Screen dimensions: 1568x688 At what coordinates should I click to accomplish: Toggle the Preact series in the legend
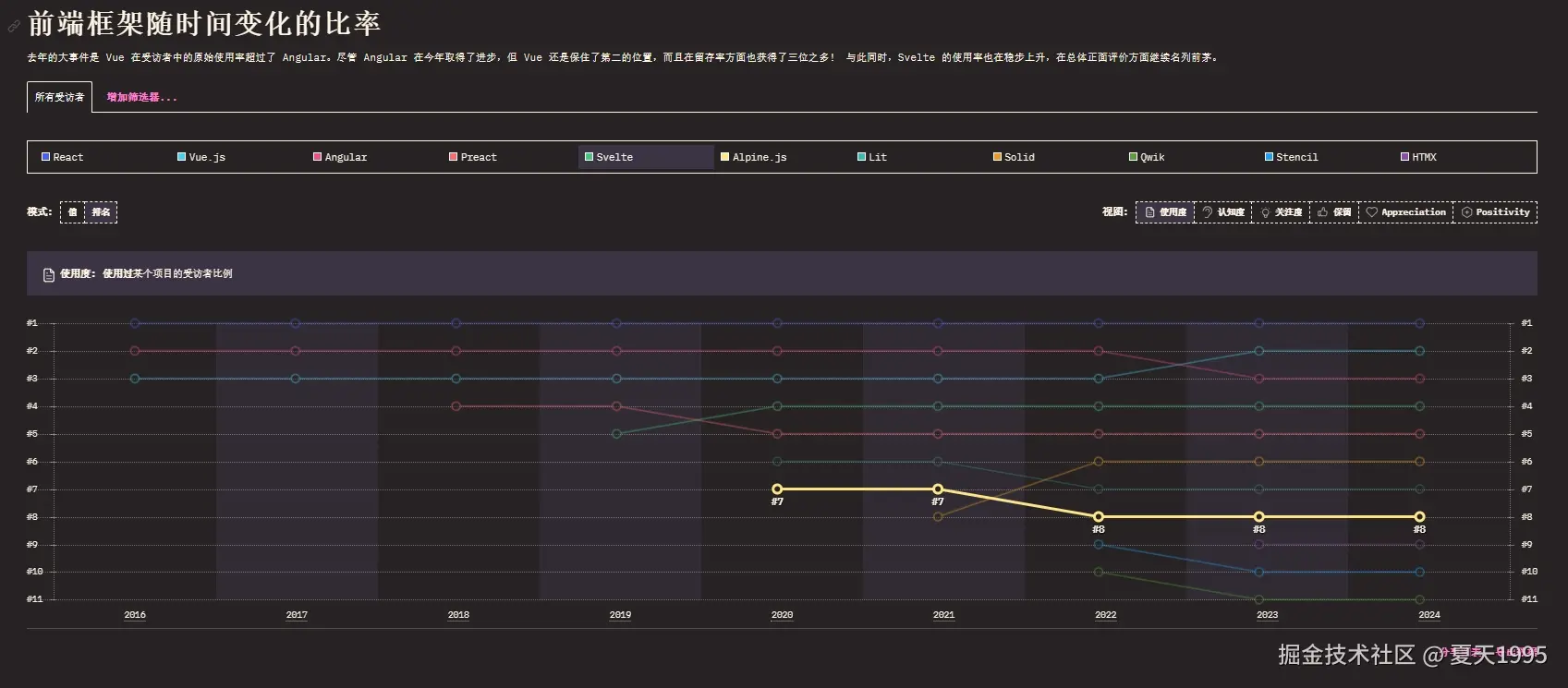pos(510,157)
